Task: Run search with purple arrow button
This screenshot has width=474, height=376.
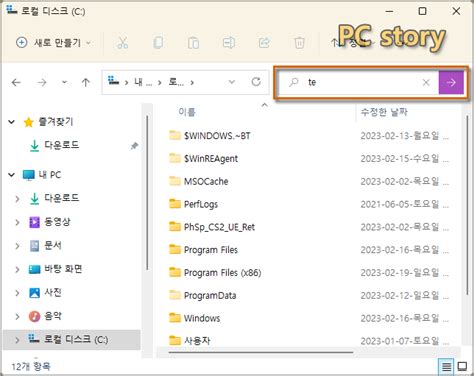Action: tap(451, 82)
